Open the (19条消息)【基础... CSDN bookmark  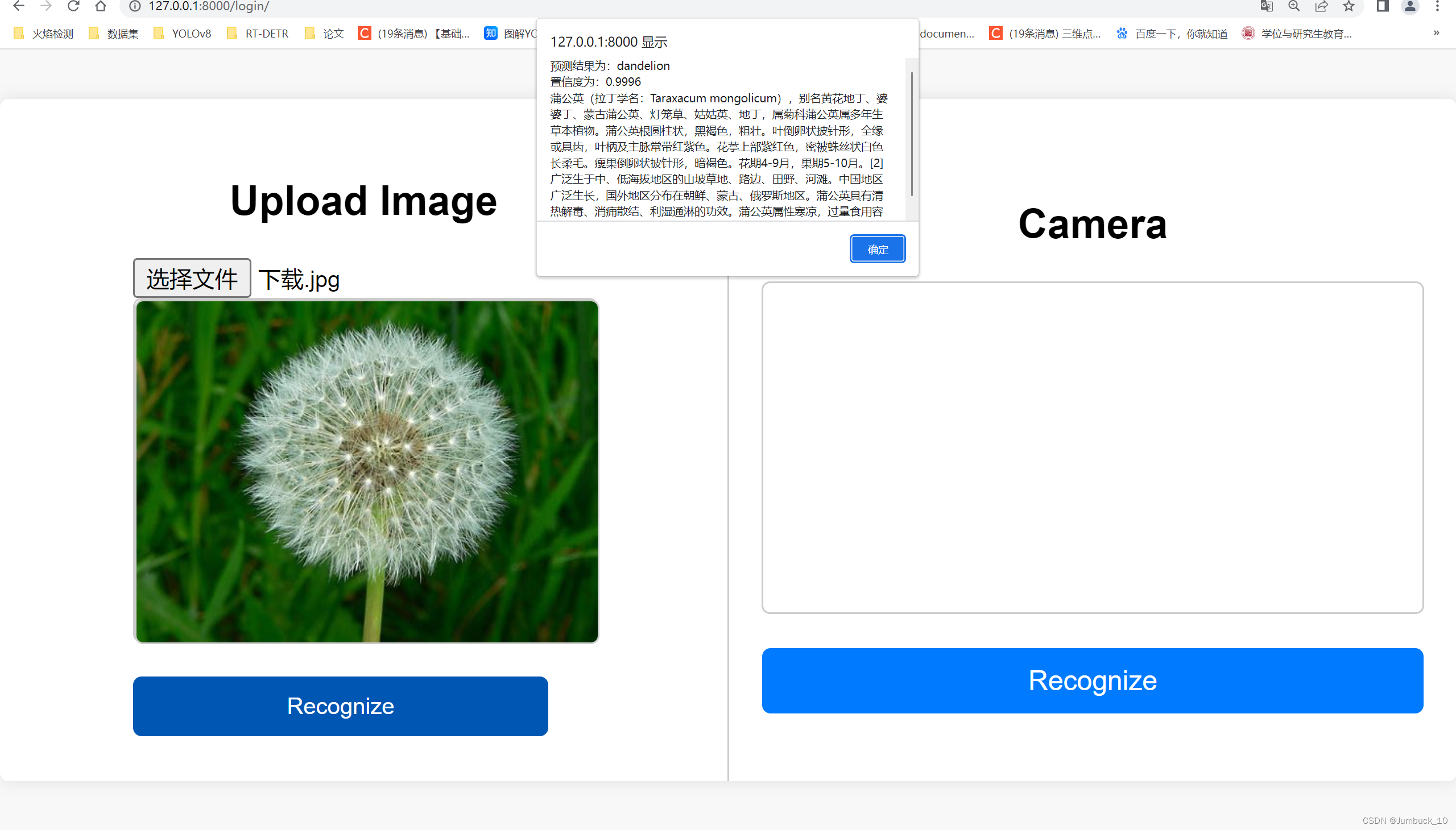click(x=414, y=34)
